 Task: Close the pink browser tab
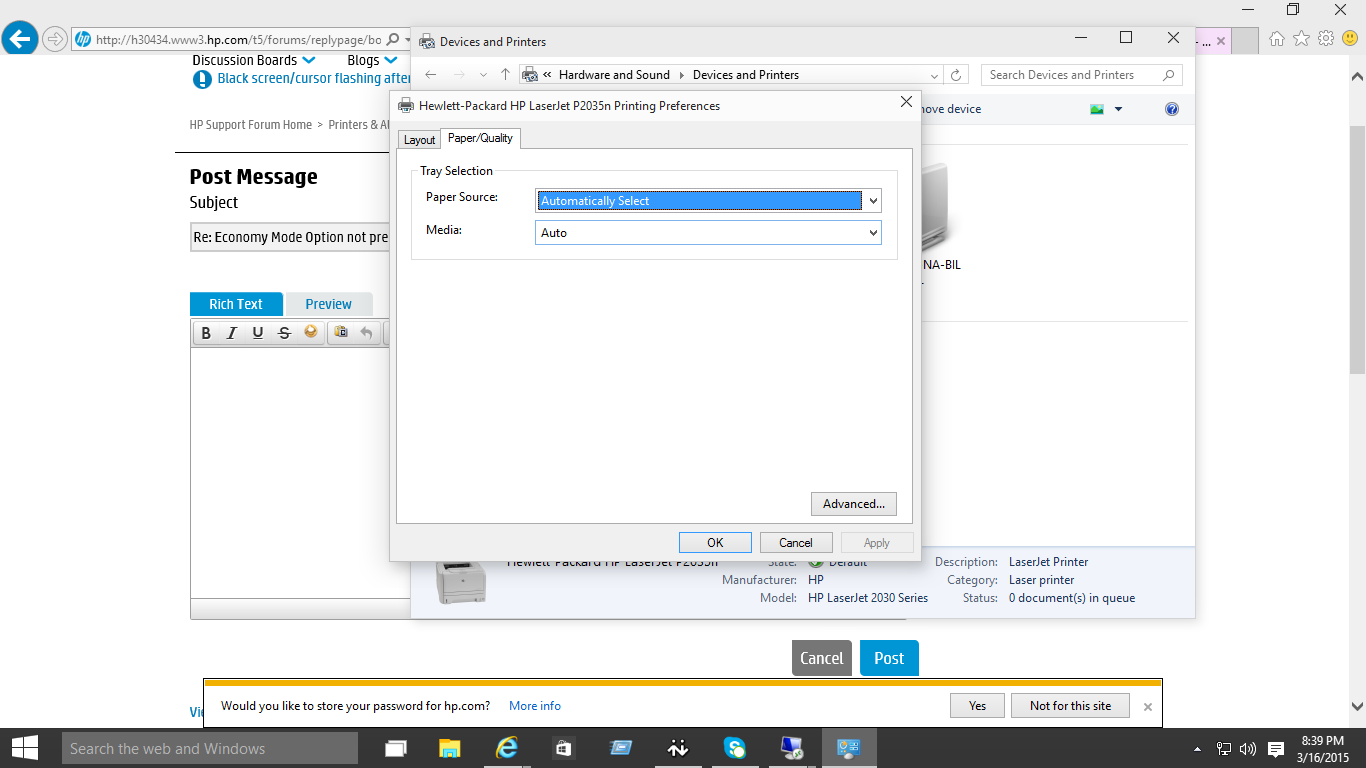click(x=1220, y=41)
